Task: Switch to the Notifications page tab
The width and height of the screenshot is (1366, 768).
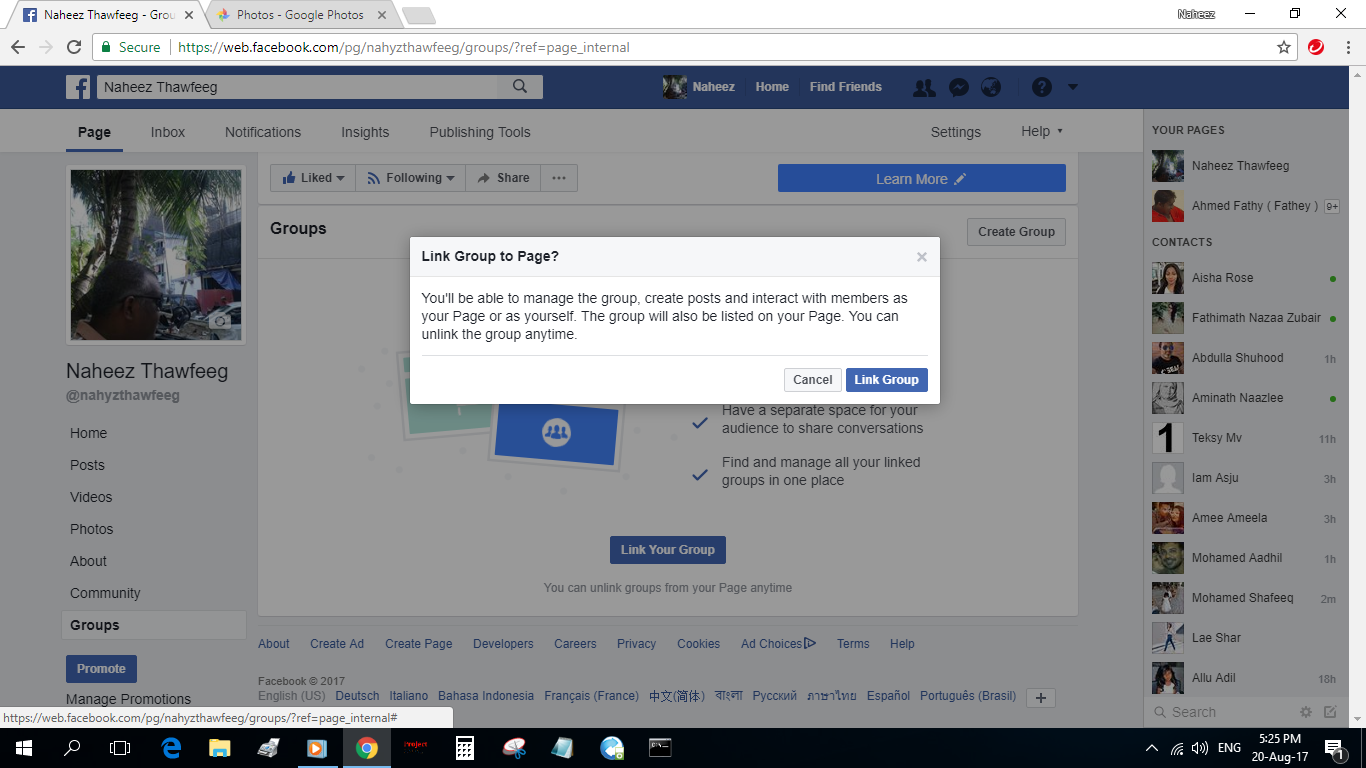Action: (x=263, y=132)
